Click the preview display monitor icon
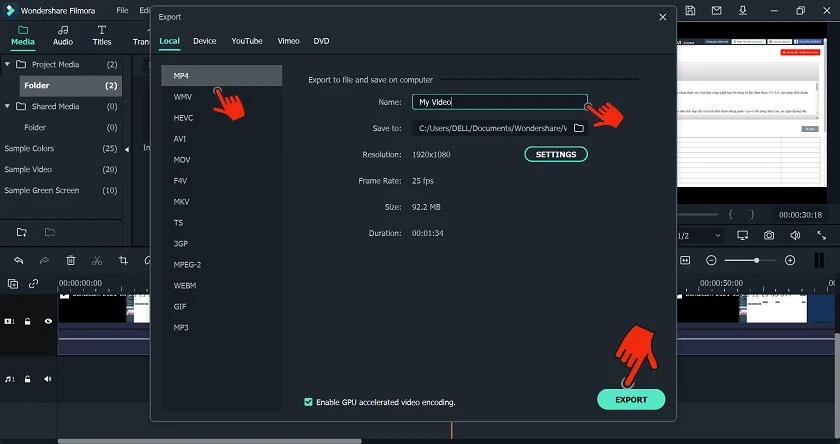840x444 pixels. click(x=742, y=236)
